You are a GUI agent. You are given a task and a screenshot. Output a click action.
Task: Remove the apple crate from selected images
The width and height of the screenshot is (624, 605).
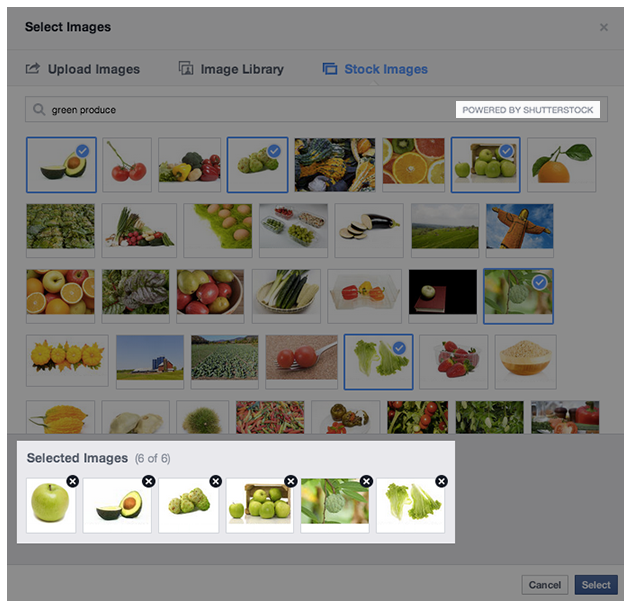click(x=291, y=481)
